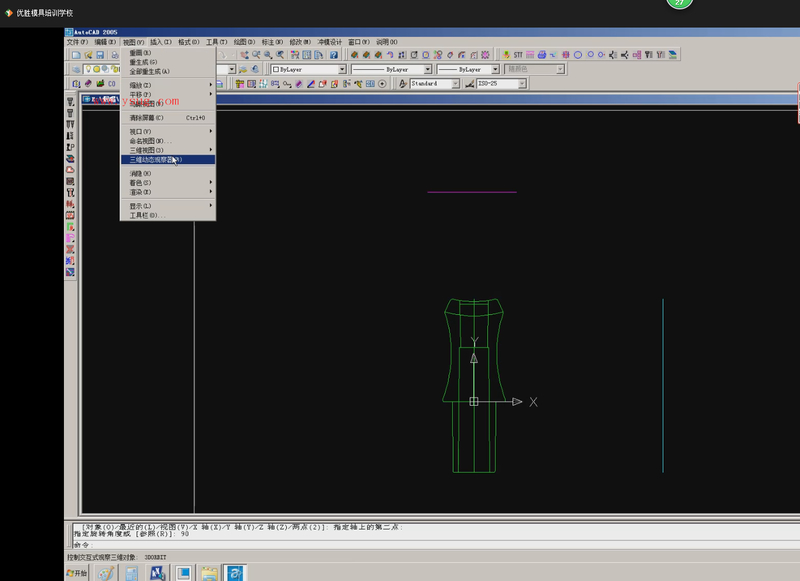The height and width of the screenshot is (581, 800).
Task: Click the 'CO' icon in third toolbar row
Action: 112,84
